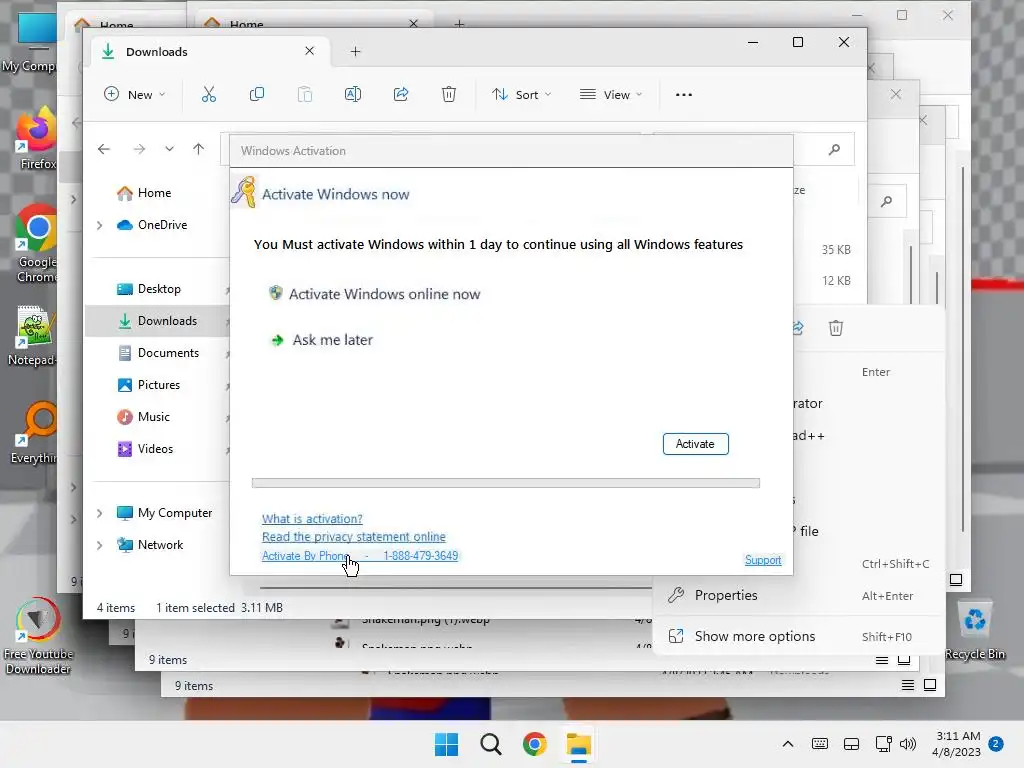Viewport: 1024px width, 768px height.
Task: Open the Sort dropdown
Action: click(x=521, y=95)
